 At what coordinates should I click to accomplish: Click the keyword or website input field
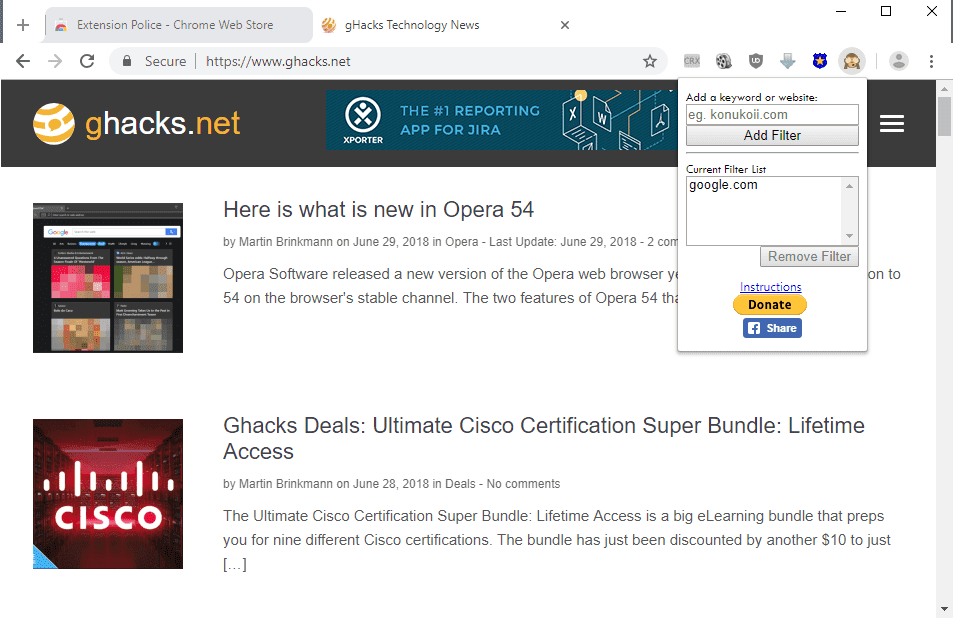pos(772,114)
